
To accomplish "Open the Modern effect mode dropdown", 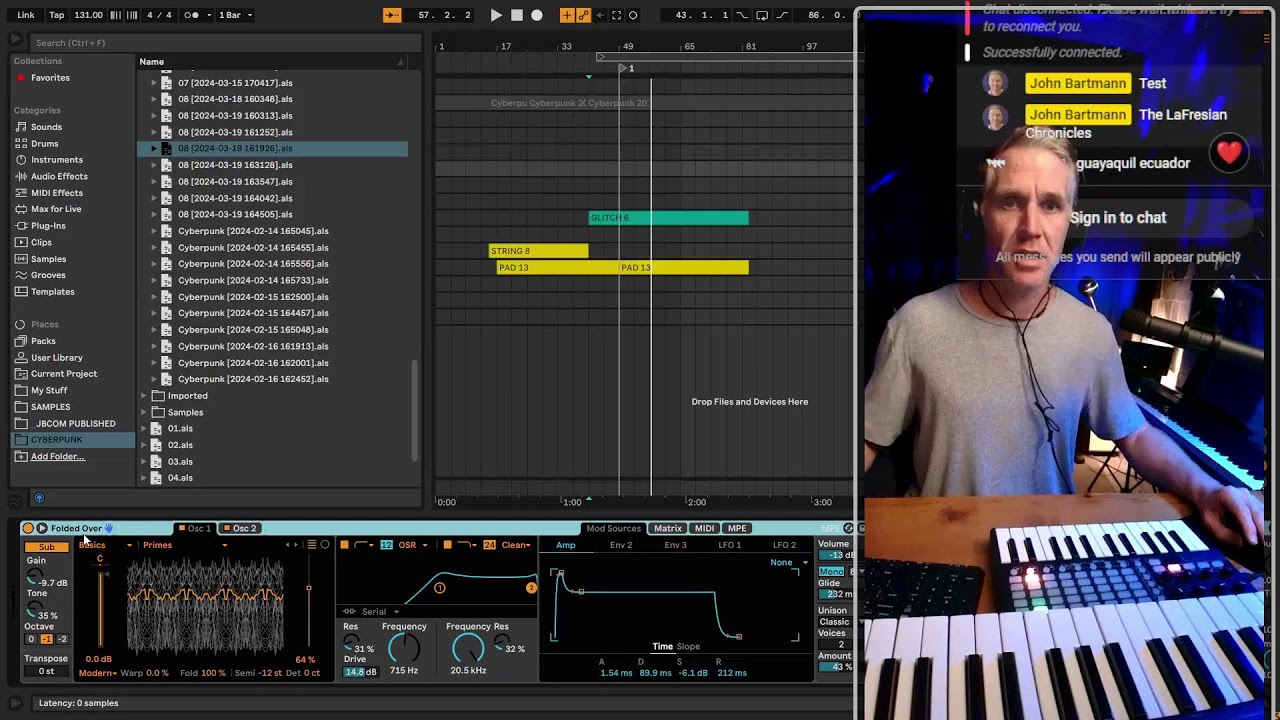I will [98, 674].
